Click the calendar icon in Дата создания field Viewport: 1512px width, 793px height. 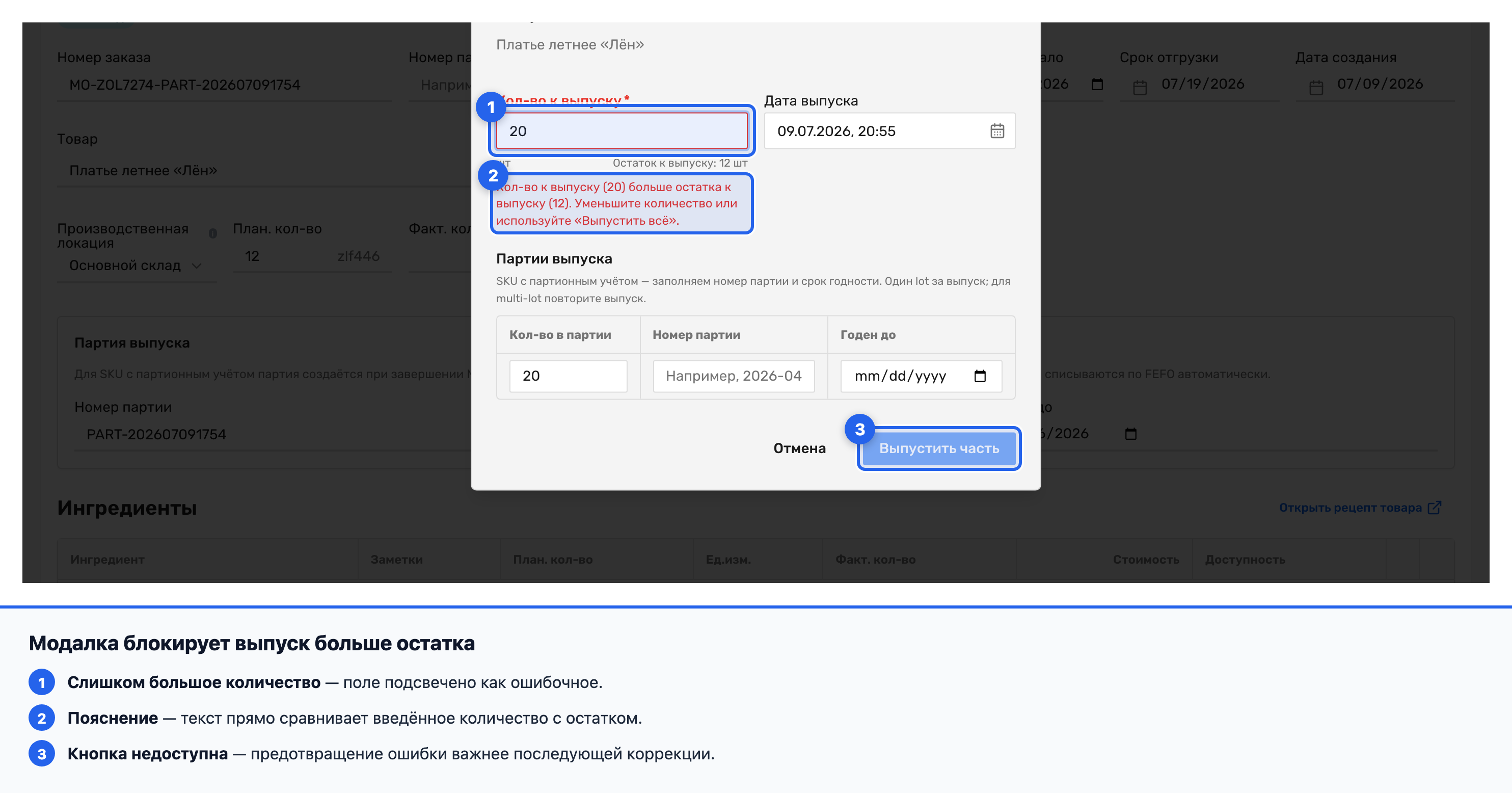[1316, 88]
